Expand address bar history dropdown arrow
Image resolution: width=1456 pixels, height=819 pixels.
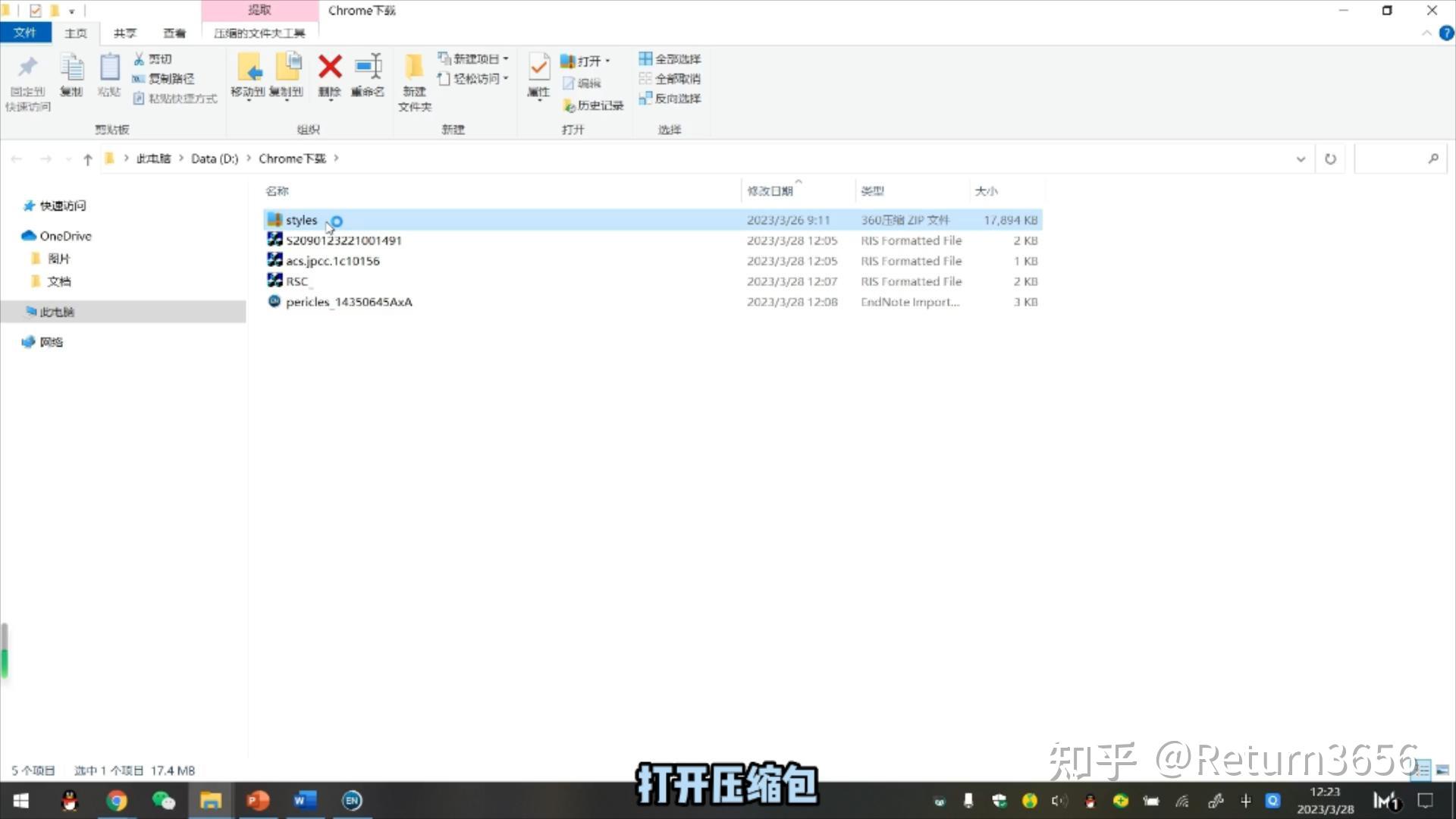[x=1301, y=158]
